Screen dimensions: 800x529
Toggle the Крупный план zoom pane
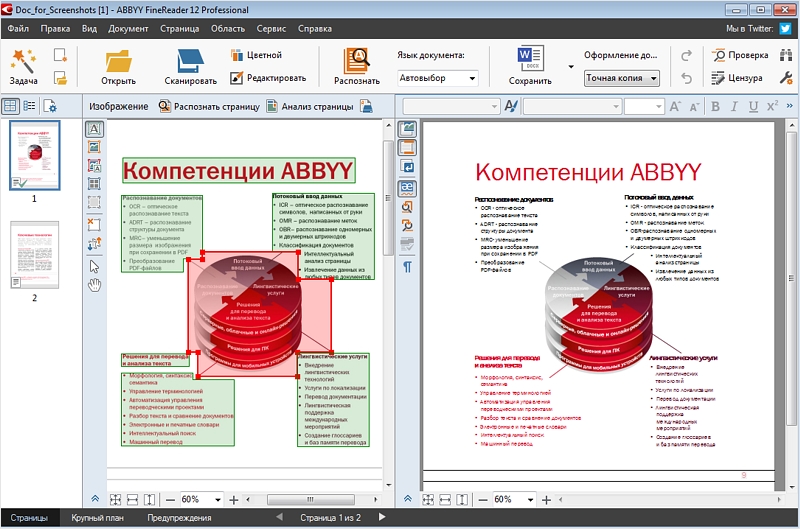(x=97, y=518)
